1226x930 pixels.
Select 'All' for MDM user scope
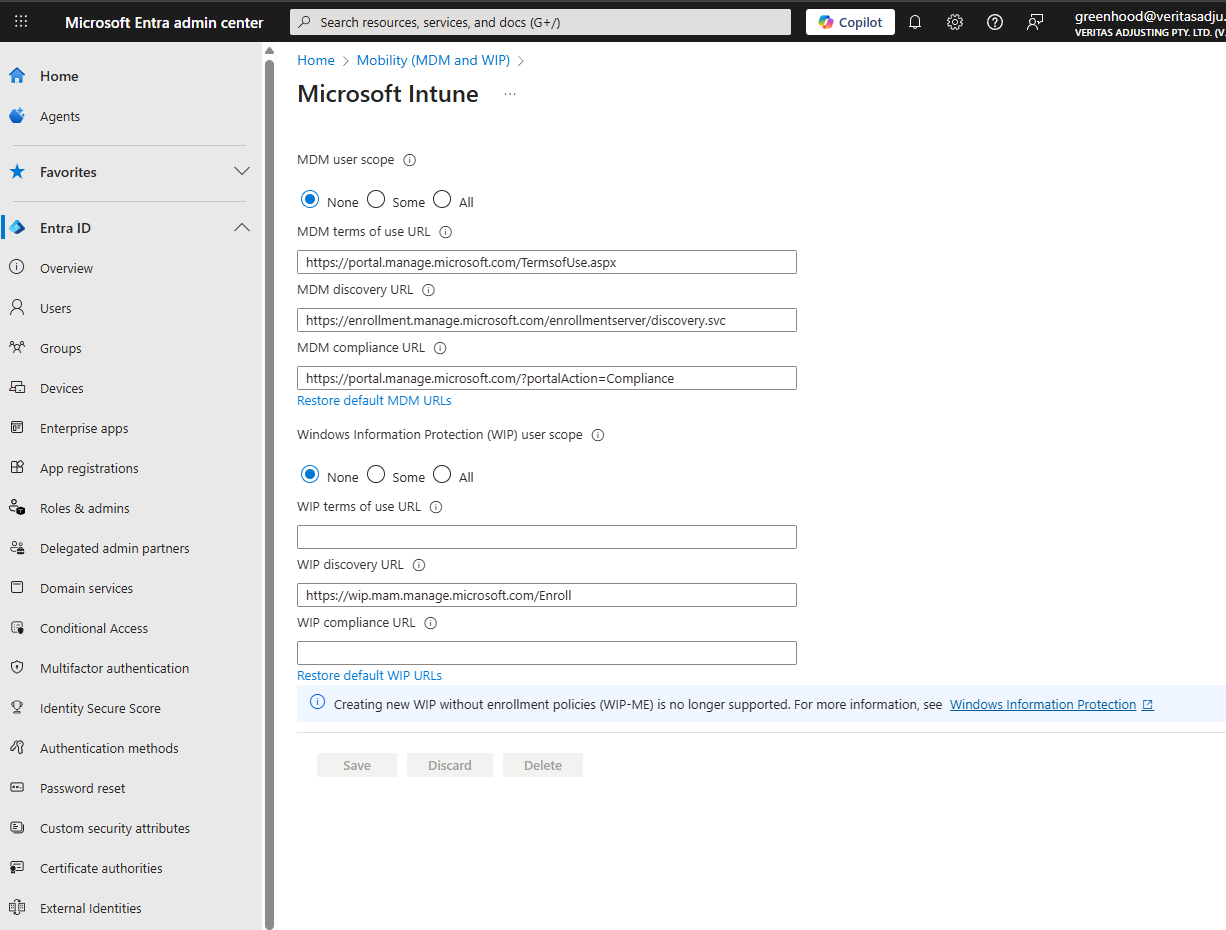[442, 200]
